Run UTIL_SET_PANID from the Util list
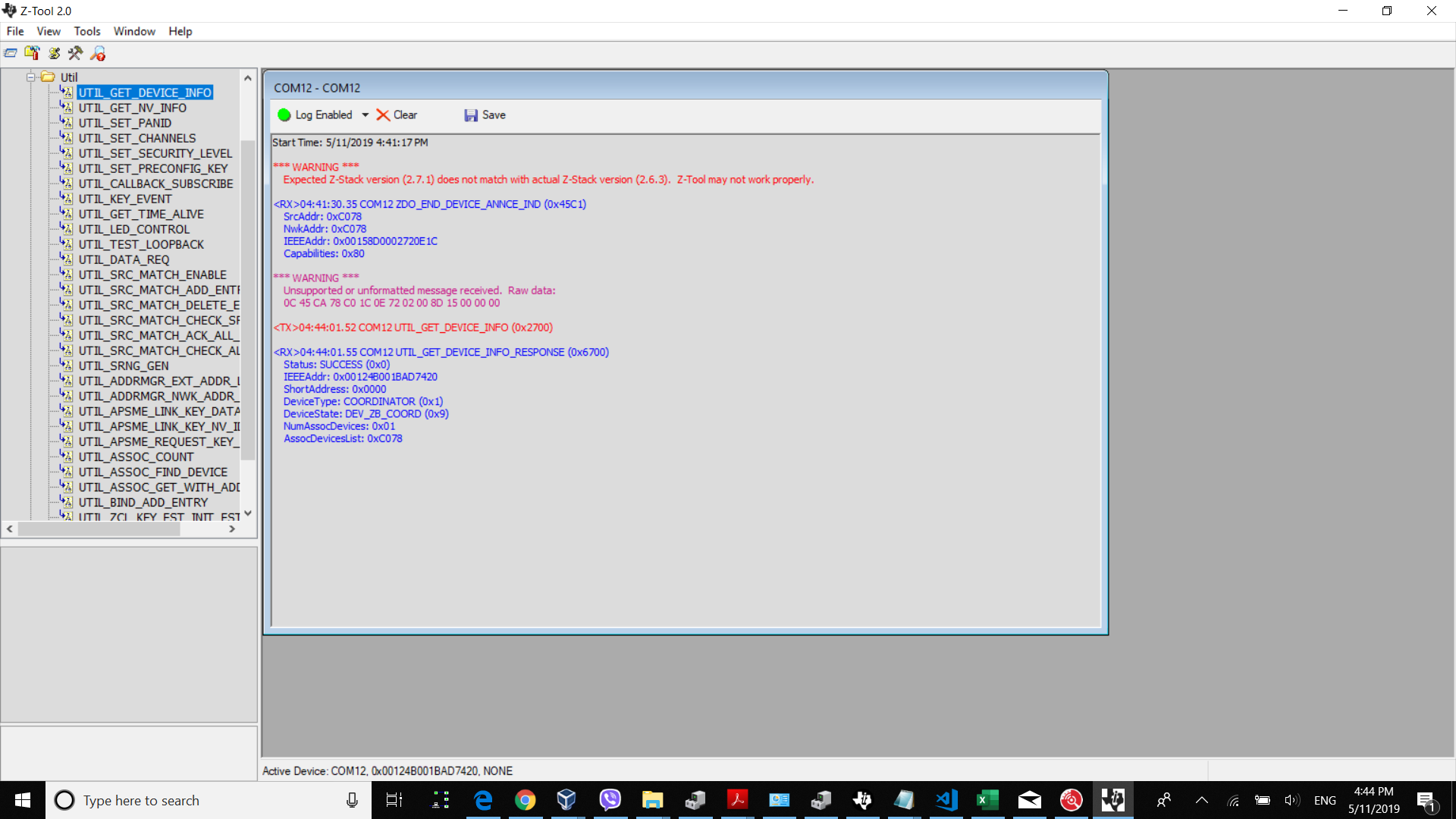Image resolution: width=1456 pixels, height=819 pixels. 124,123
